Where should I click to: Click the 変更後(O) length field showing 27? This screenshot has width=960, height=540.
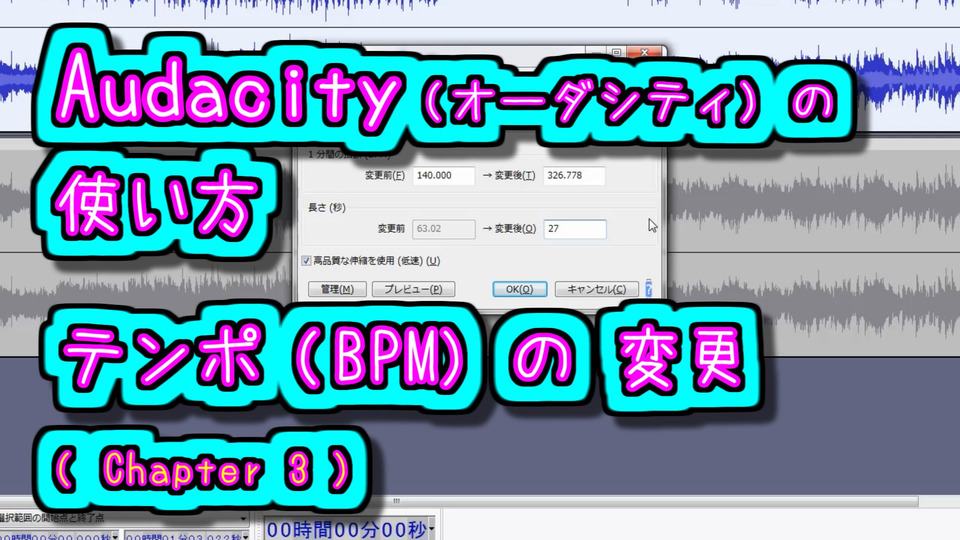575,229
